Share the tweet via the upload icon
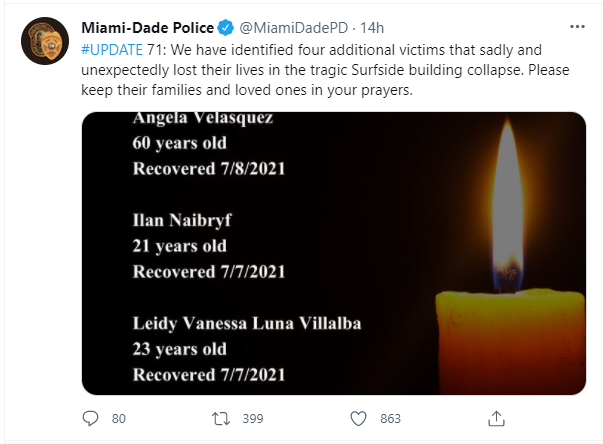 496,418
